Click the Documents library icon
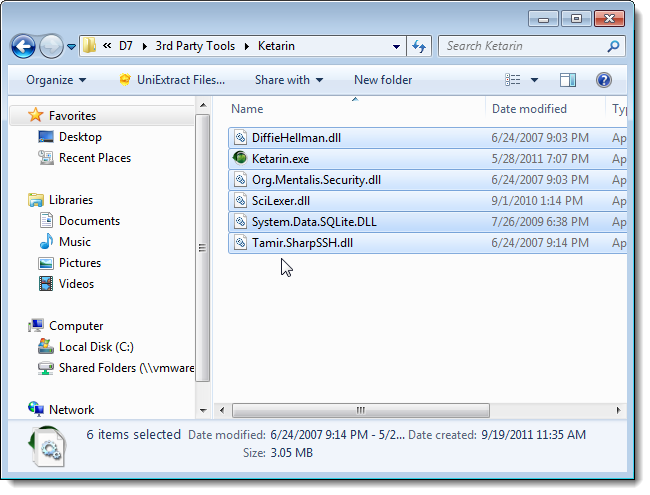Screen dimensions: 650x495 pos(46,220)
